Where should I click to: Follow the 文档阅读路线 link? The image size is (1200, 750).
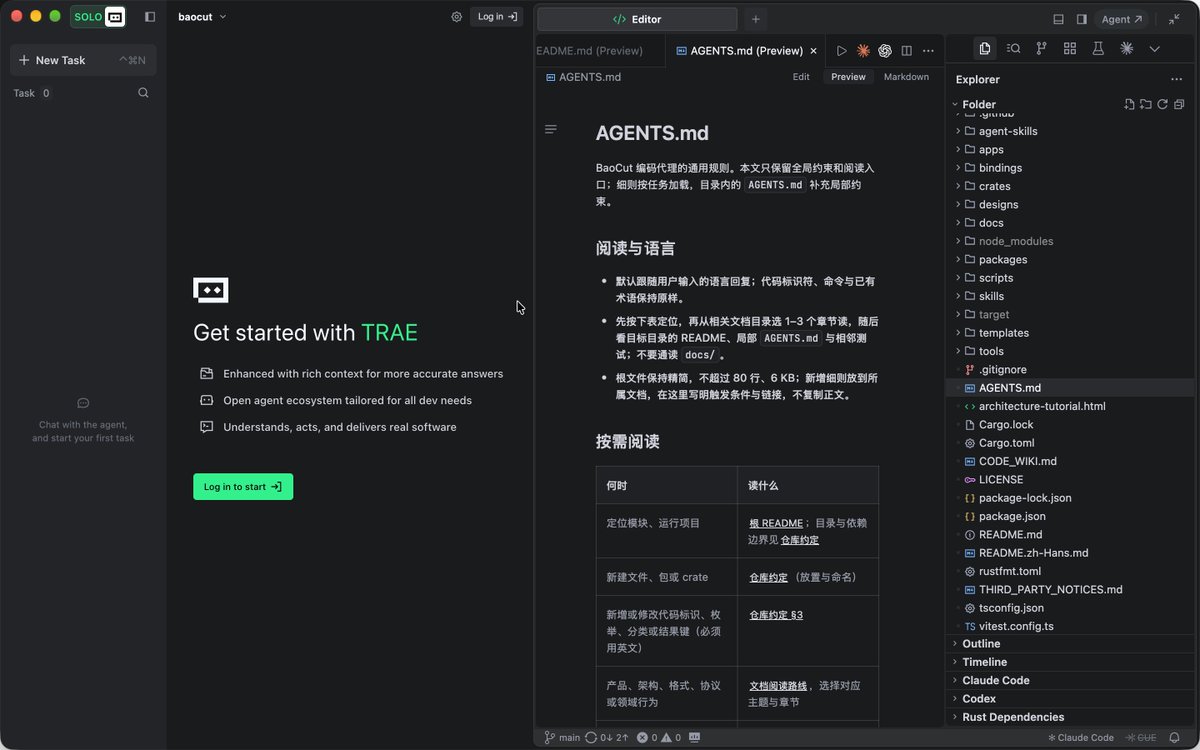(778, 686)
